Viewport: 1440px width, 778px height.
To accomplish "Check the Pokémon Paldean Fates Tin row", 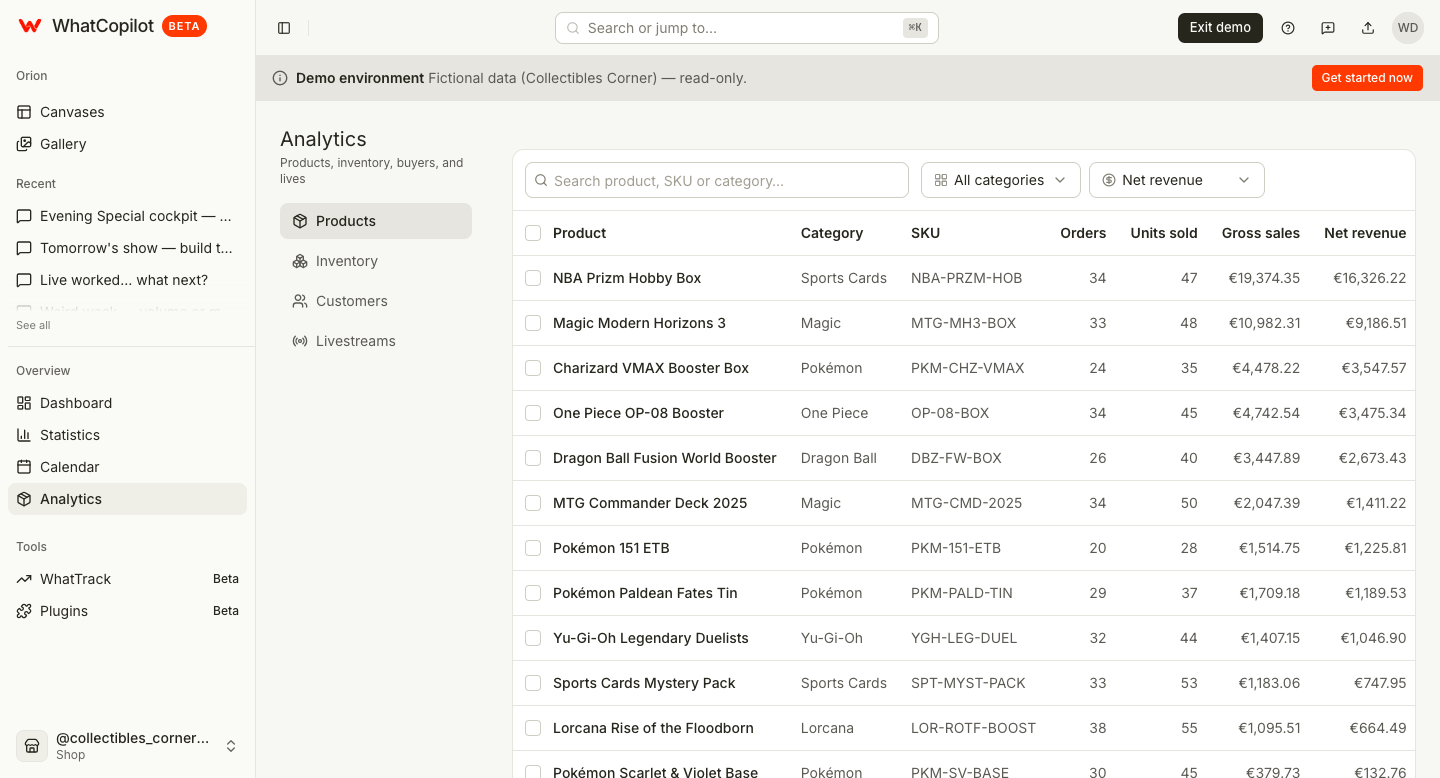I will pyautogui.click(x=533, y=593).
